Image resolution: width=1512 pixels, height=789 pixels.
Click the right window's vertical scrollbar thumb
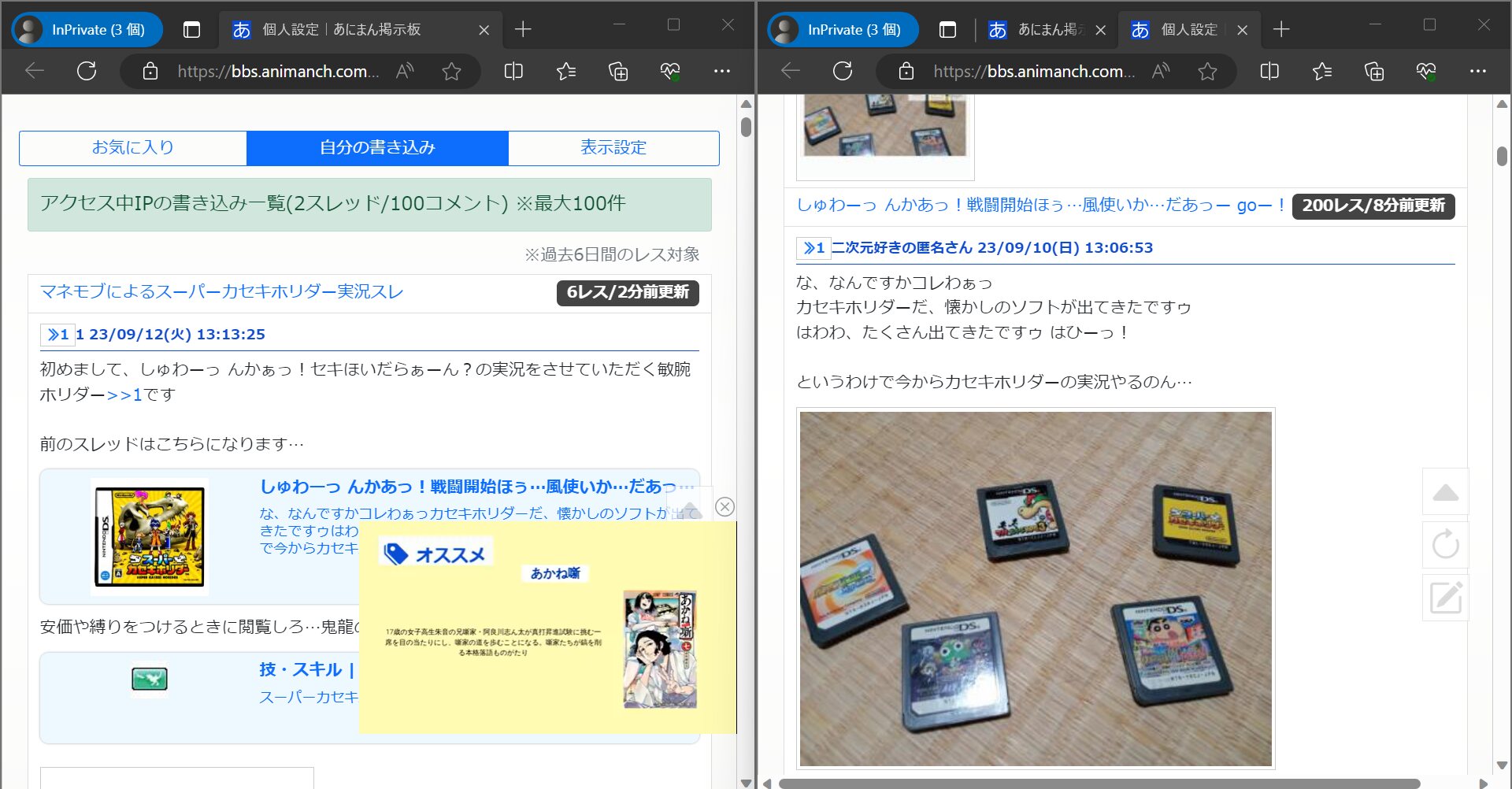click(x=1502, y=156)
